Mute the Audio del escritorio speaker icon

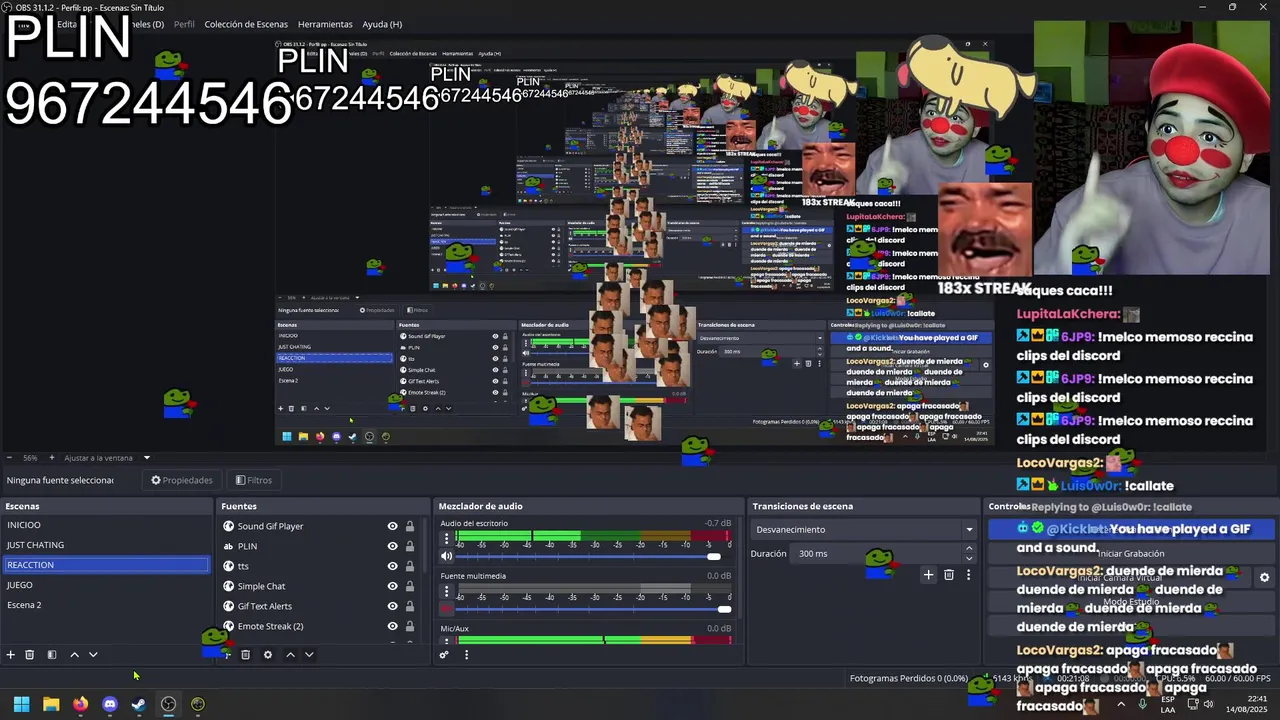point(447,556)
